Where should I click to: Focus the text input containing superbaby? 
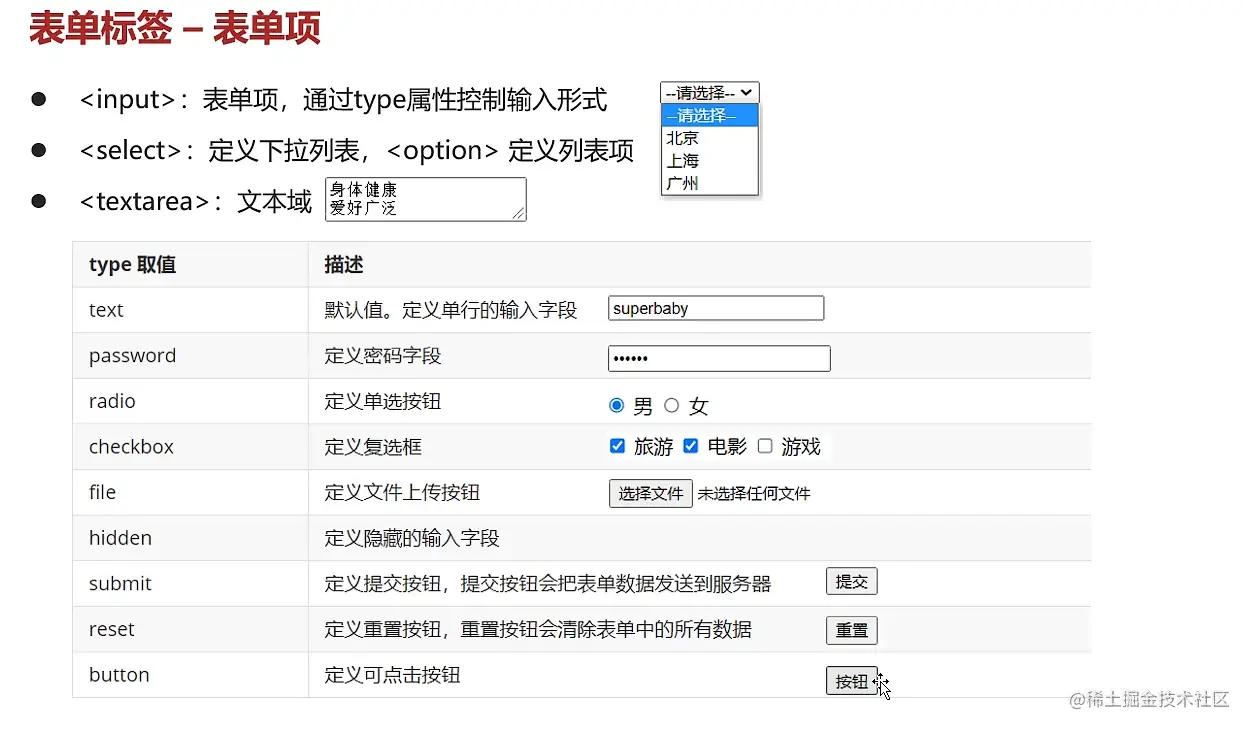point(716,308)
